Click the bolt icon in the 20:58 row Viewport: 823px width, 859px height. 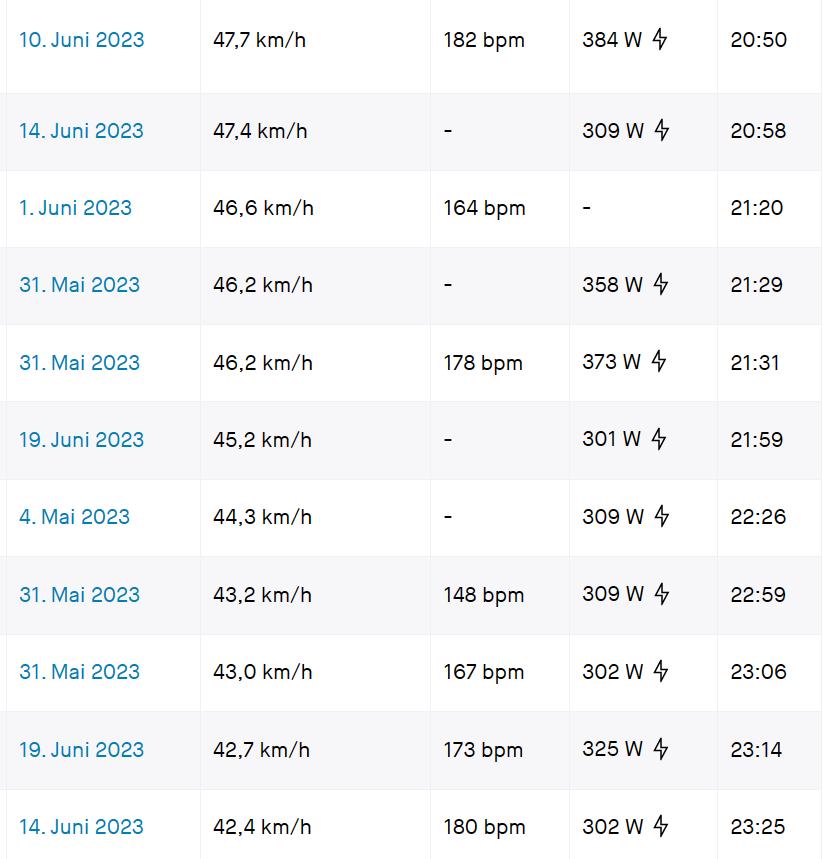click(x=660, y=131)
